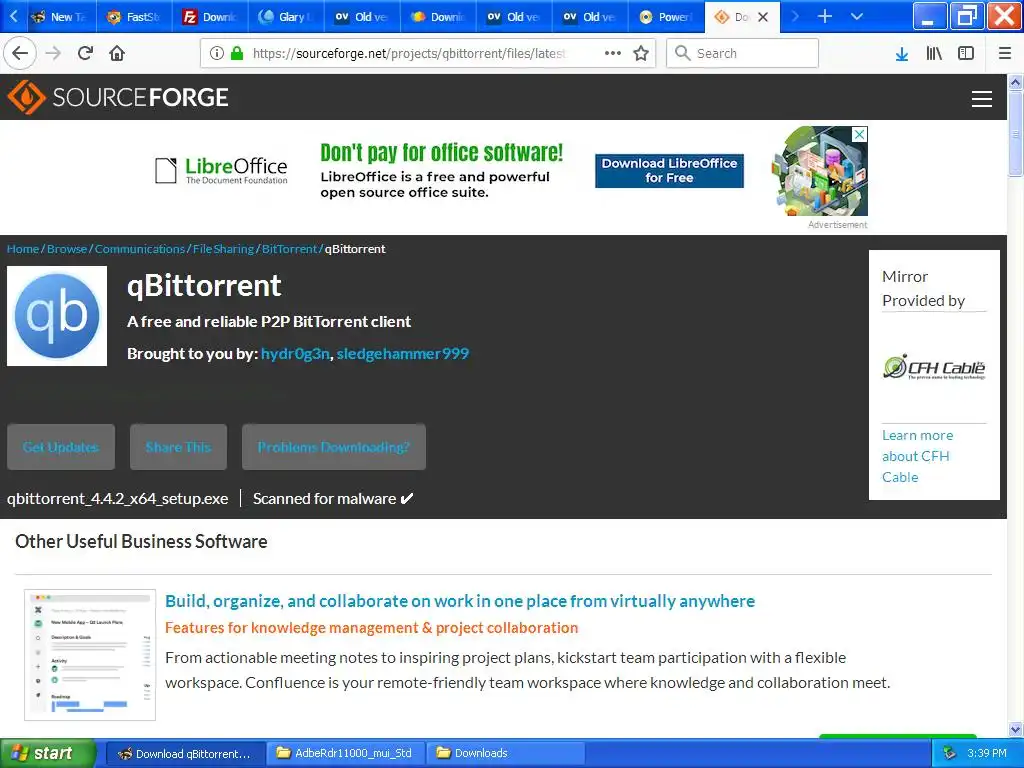Open the File Sharing breadcrumb link

coord(223,249)
